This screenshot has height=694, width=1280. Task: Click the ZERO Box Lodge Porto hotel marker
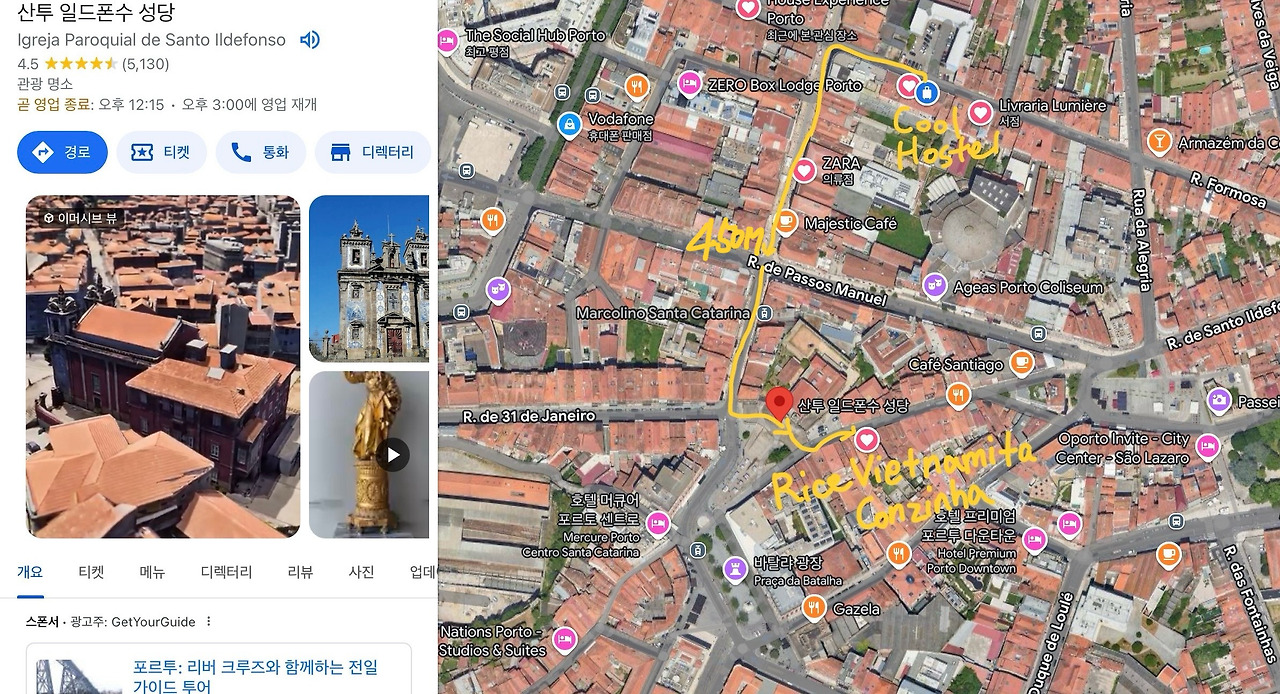coord(689,83)
